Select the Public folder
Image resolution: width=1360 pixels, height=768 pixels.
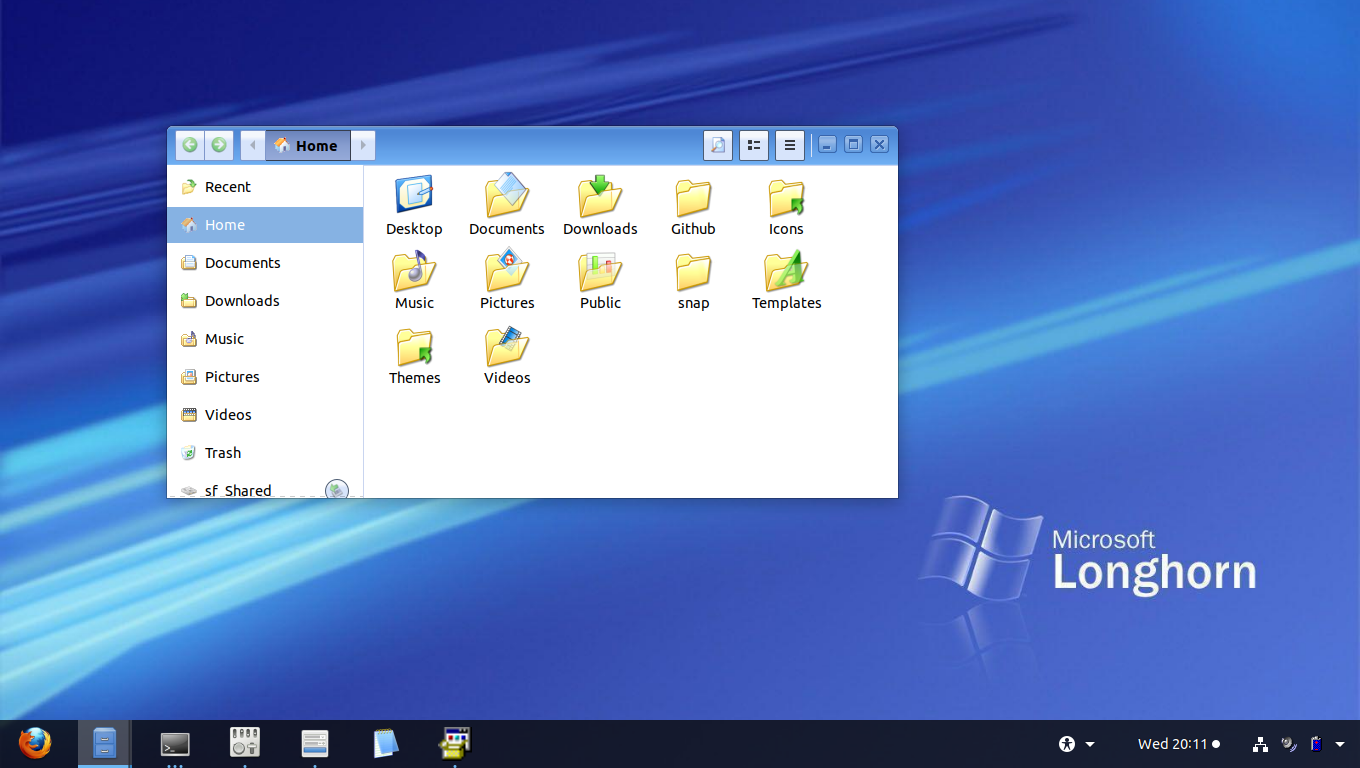(x=600, y=280)
